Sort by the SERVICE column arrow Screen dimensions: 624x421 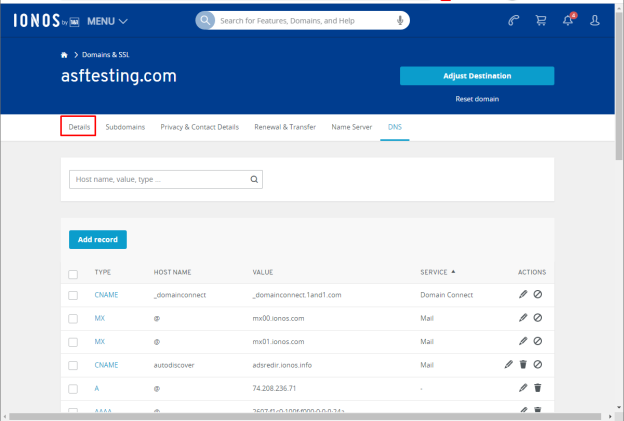pyautogui.click(x=453, y=272)
